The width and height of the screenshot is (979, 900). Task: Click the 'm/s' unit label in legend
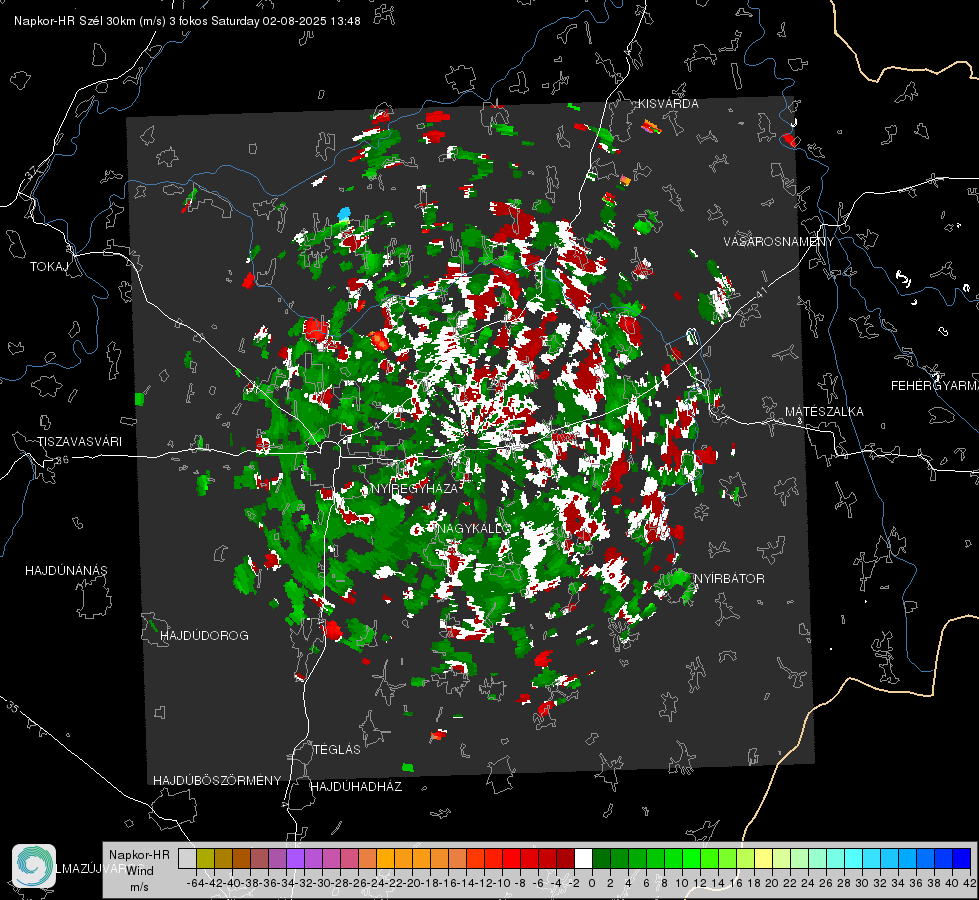pyautogui.click(x=139, y=887)
